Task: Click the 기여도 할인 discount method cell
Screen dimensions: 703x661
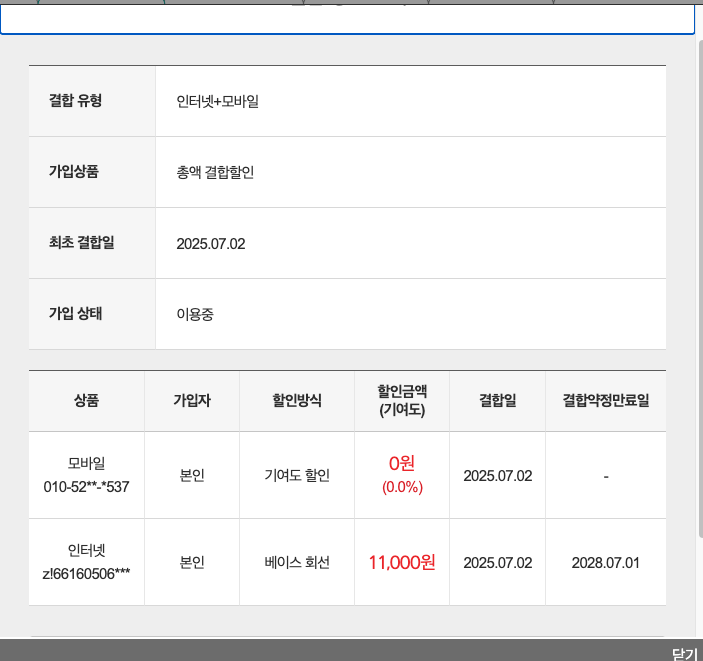Action: tap(297, 475)
